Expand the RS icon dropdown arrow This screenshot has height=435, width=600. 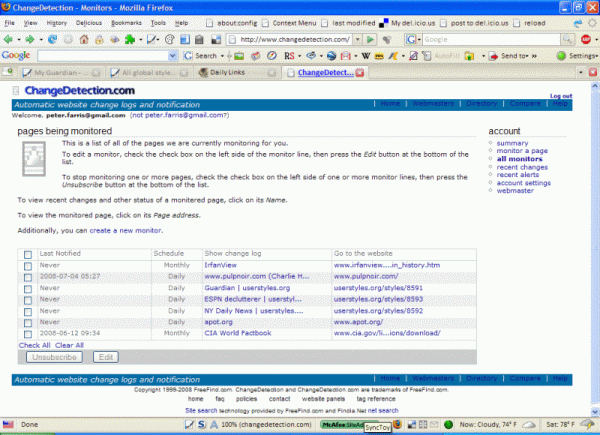[299, 56]
